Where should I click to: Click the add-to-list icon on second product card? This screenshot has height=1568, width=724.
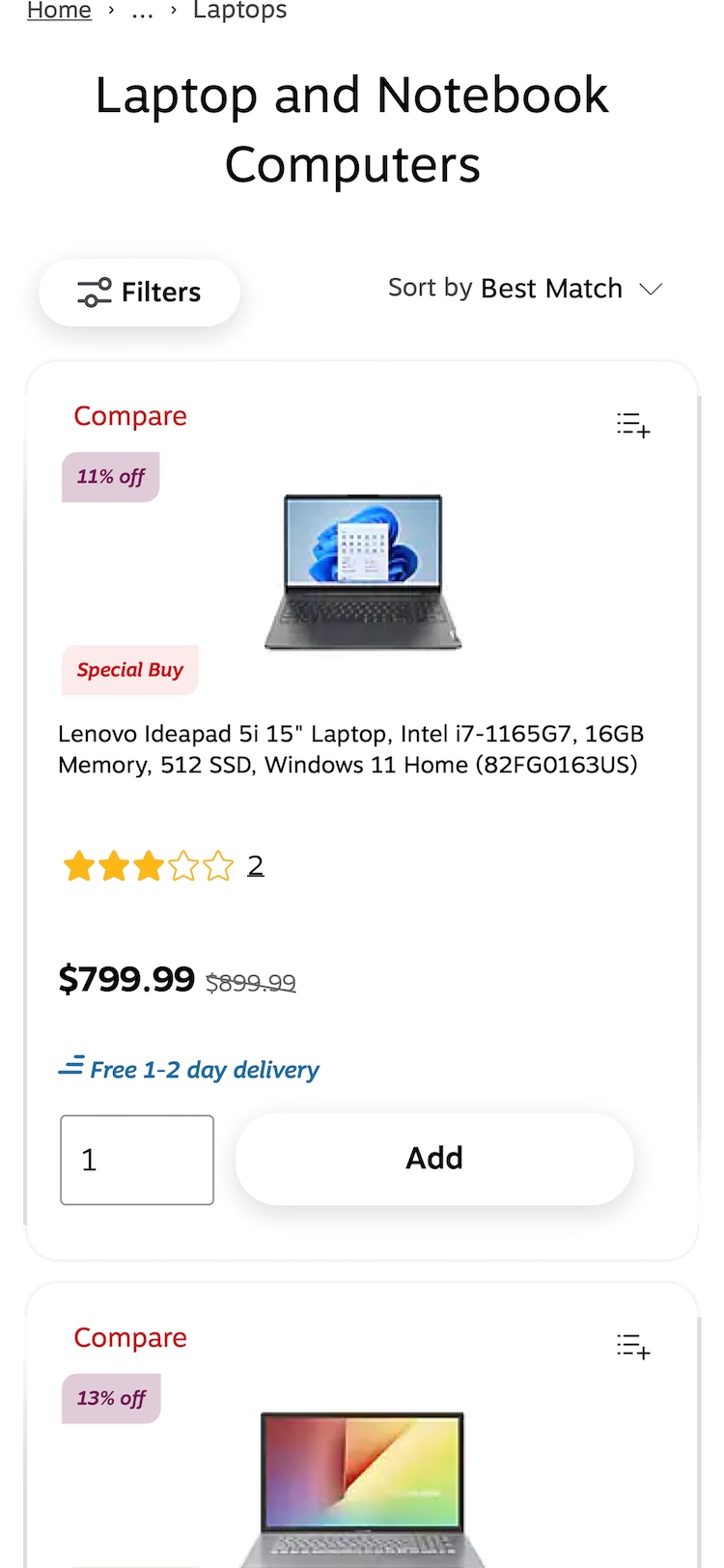(x=633, y=1346)
